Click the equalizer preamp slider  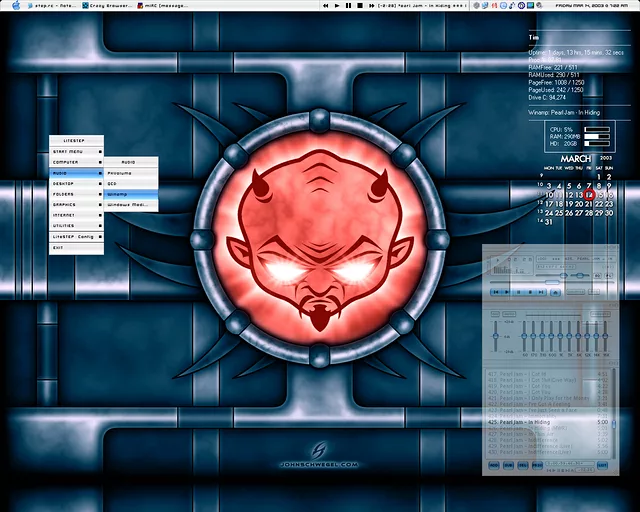(x=497, y=337)
